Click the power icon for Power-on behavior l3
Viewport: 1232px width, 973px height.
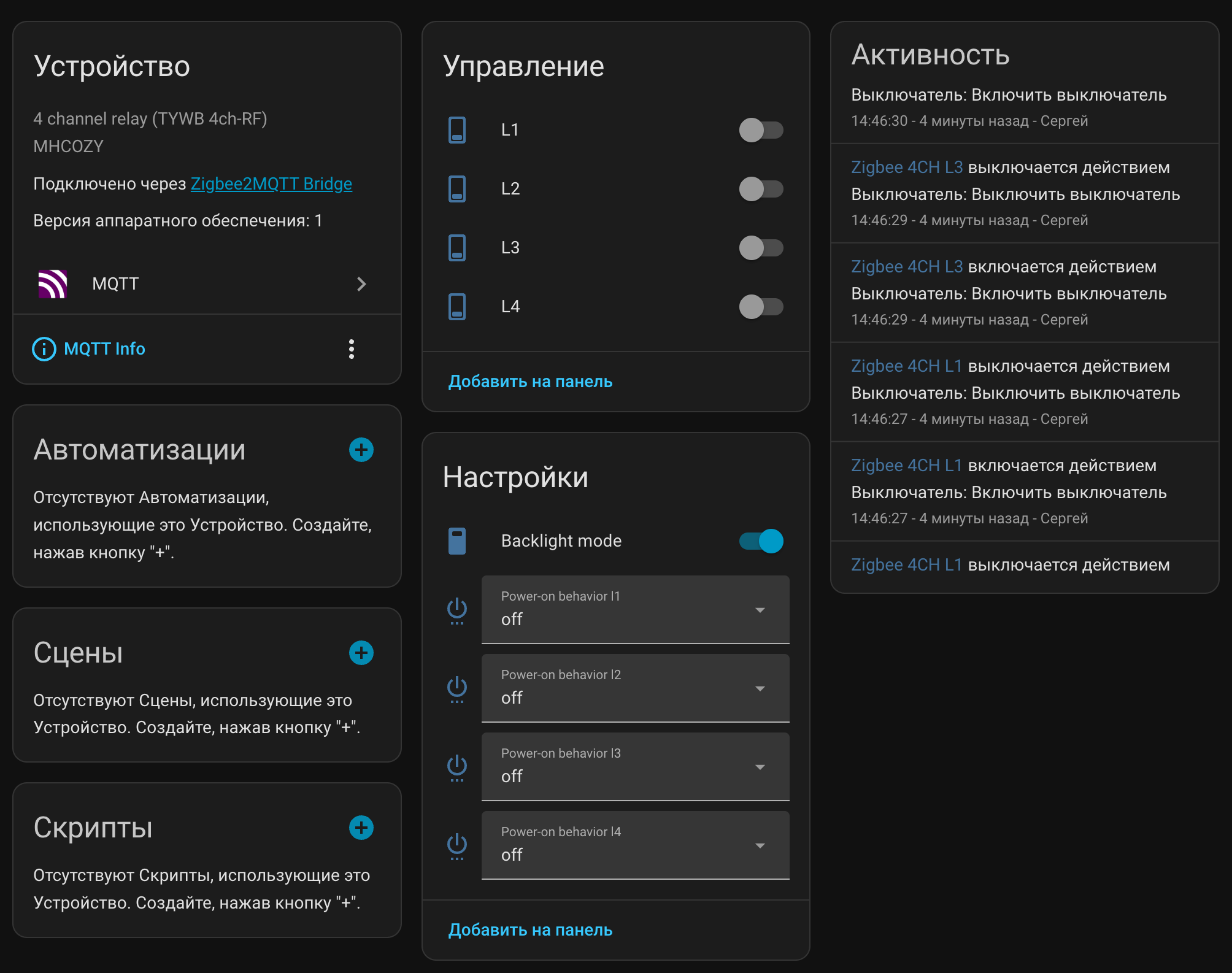[x=457, y=767]
